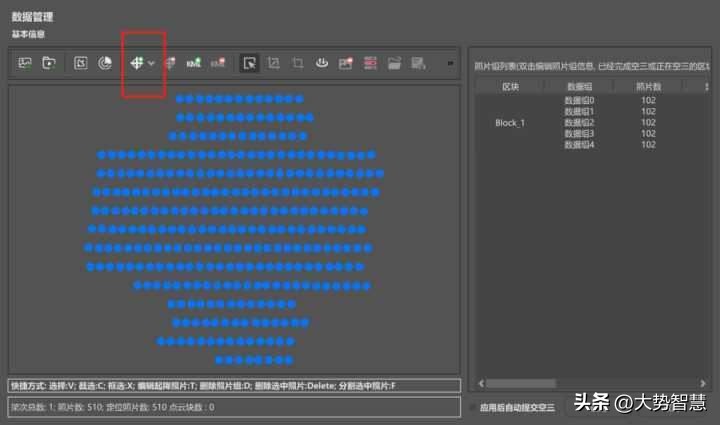Image resolution: width=720 pixels, height=425 pixels.
Task: Select the 数据组3 row
Action: pyautogui.click(x=579, y=134)
